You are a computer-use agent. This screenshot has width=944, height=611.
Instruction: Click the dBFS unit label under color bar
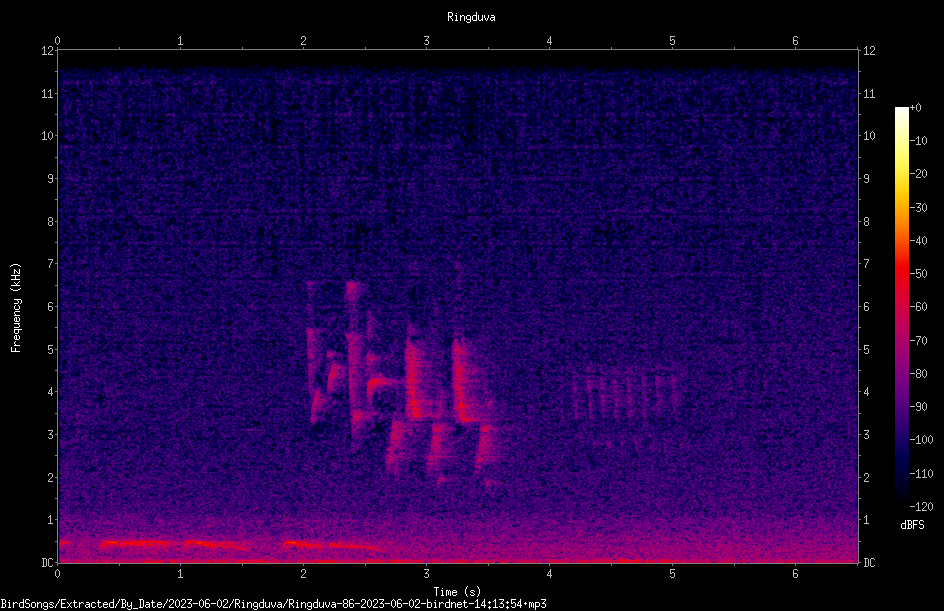pos(912,525)
